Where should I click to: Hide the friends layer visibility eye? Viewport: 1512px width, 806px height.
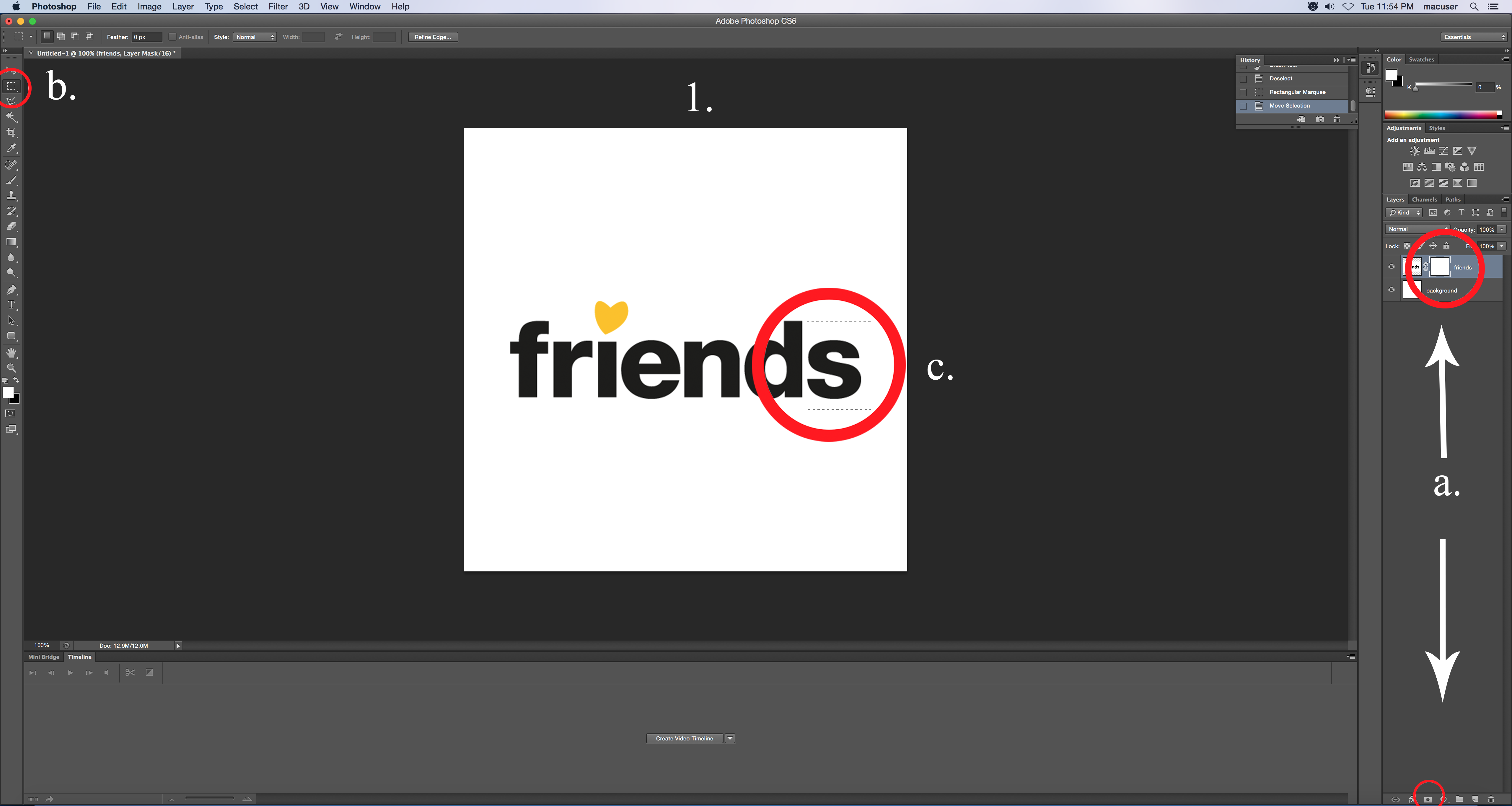[x=1391, y=266]
